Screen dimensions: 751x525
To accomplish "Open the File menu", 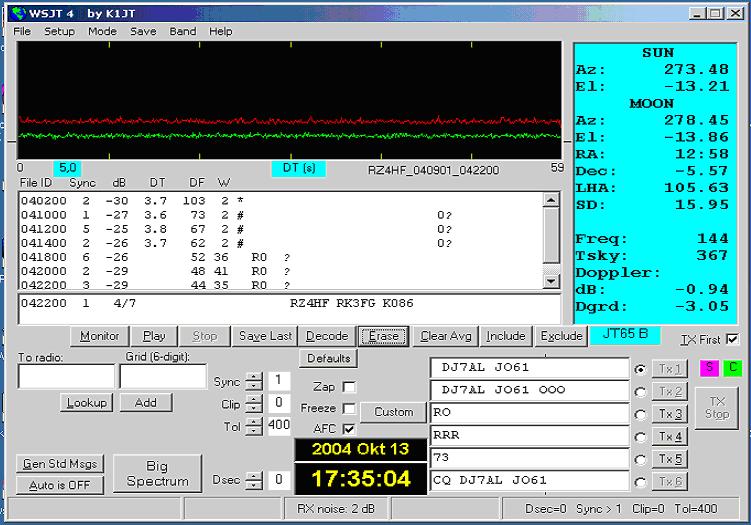I will (x=22, y=32).
